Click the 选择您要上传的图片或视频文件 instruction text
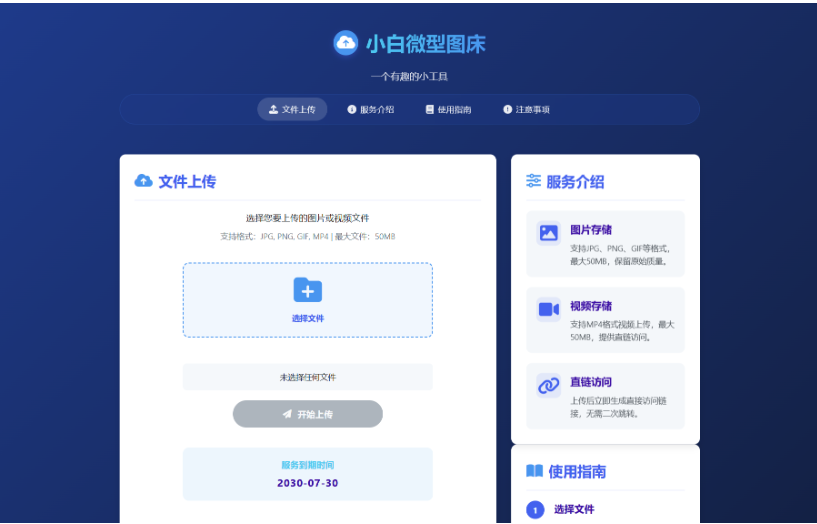This screenshot has height=524, width=817. click(x=307, y=218)
